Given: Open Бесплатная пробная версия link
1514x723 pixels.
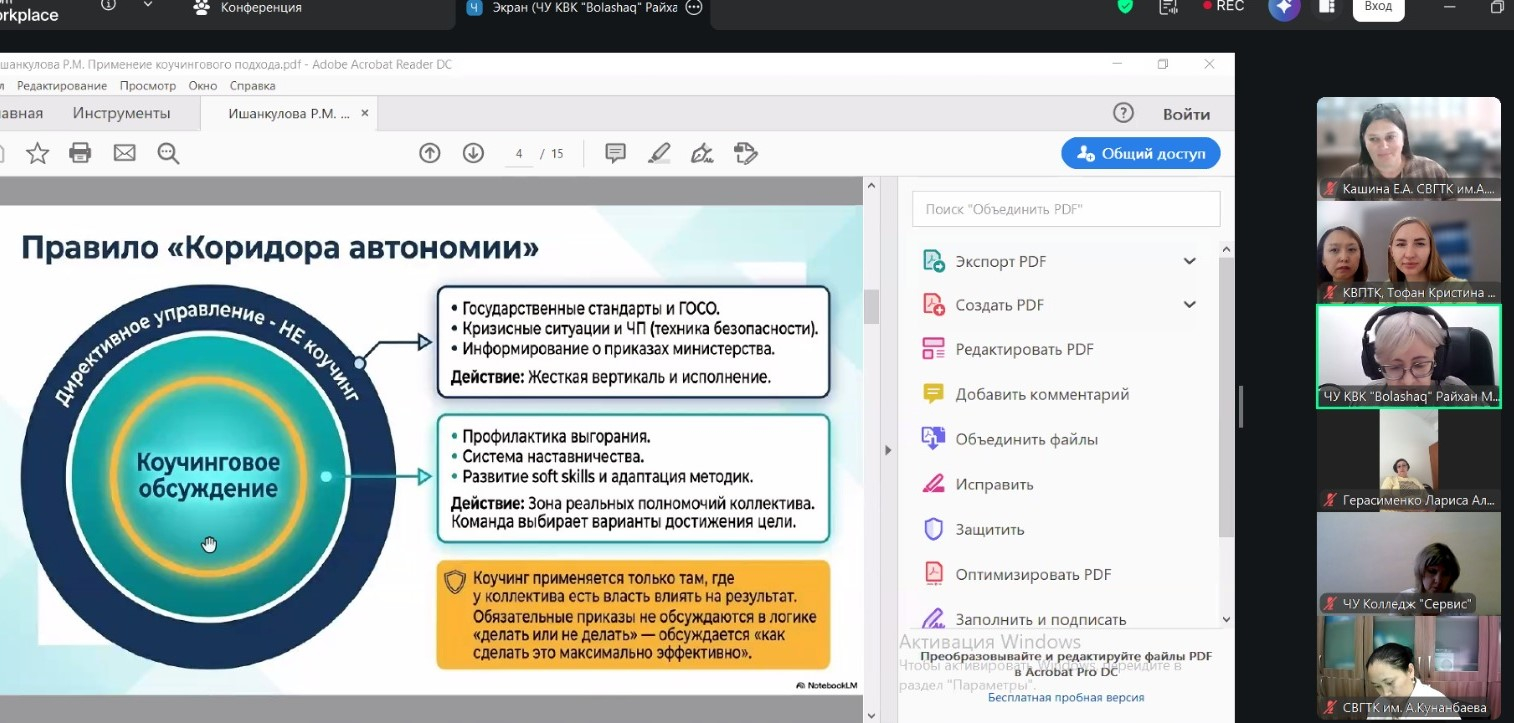Looking at the screenshot, I should coord(1066,697).
